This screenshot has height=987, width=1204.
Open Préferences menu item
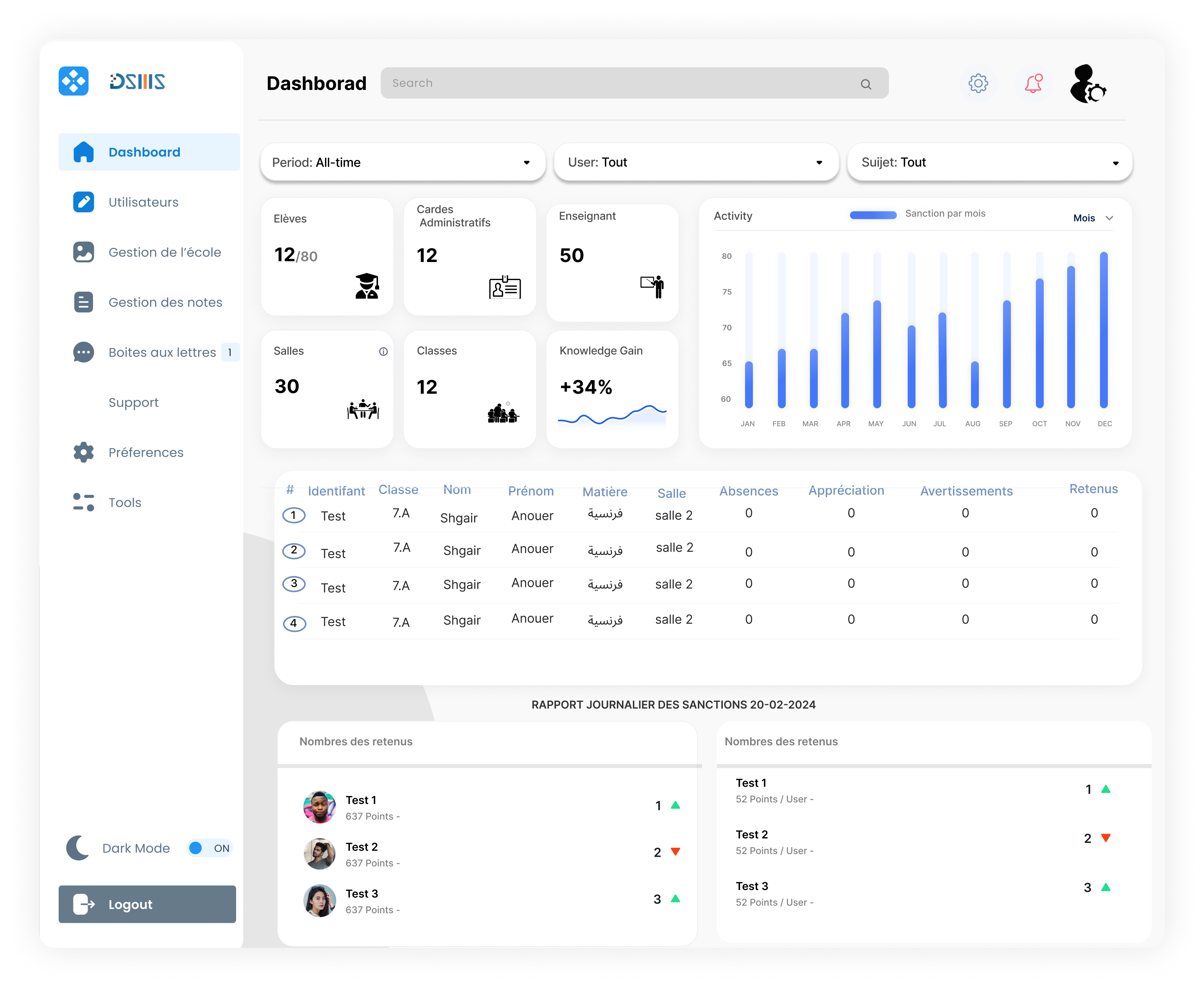tap(146, 452)
